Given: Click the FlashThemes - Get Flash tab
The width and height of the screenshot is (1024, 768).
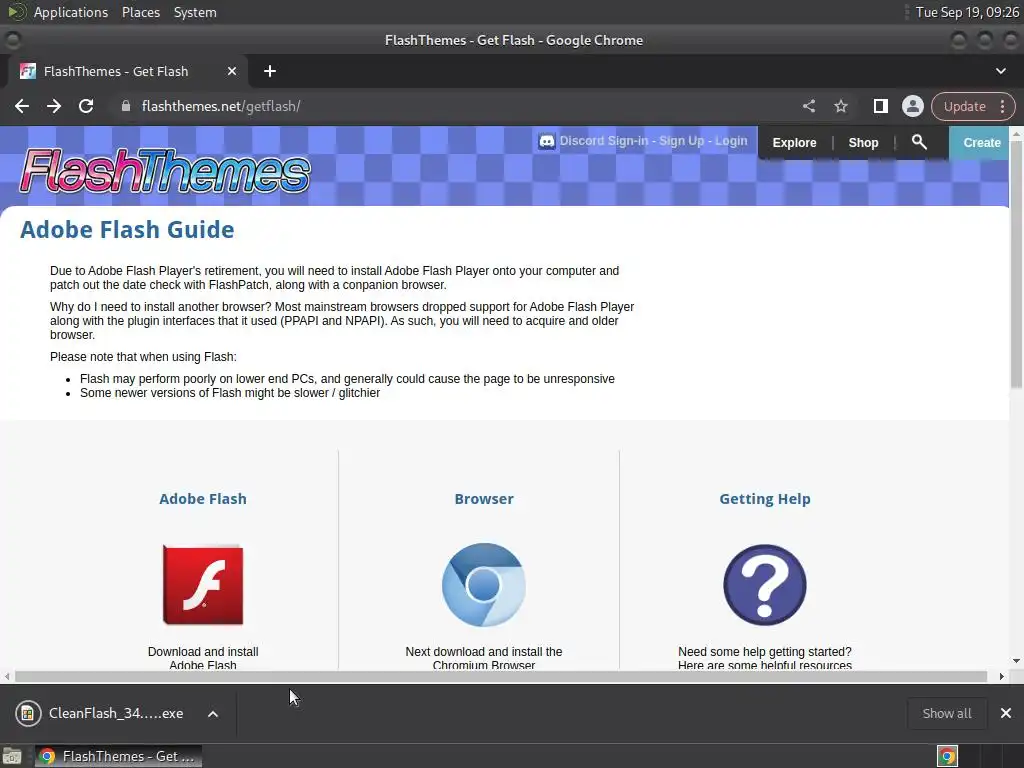Looking at the screenshot, I should (x=127, y=71).
